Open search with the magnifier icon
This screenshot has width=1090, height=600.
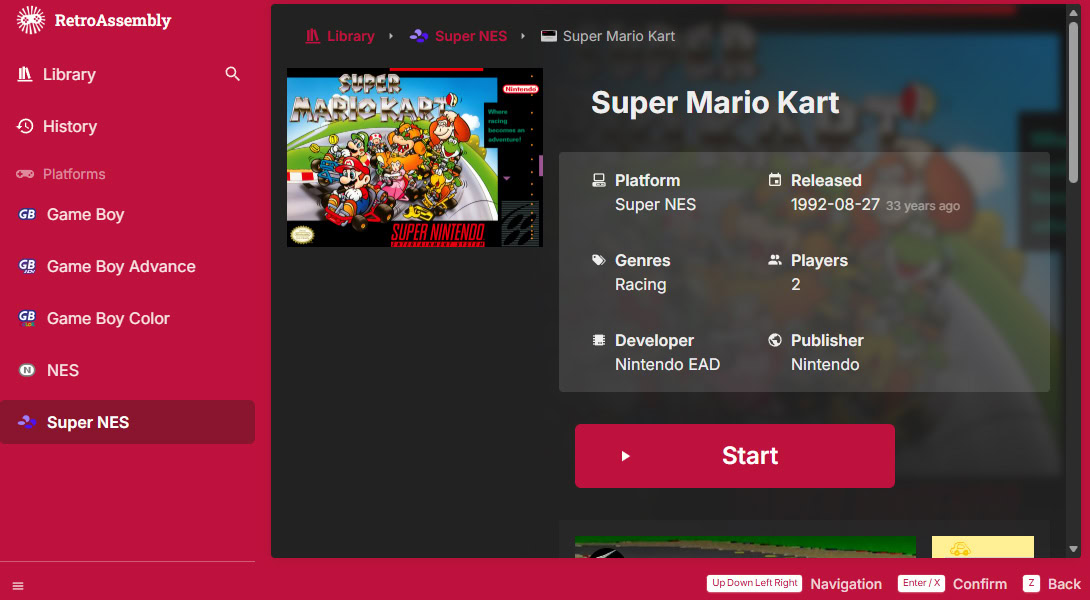pos(233,74)
